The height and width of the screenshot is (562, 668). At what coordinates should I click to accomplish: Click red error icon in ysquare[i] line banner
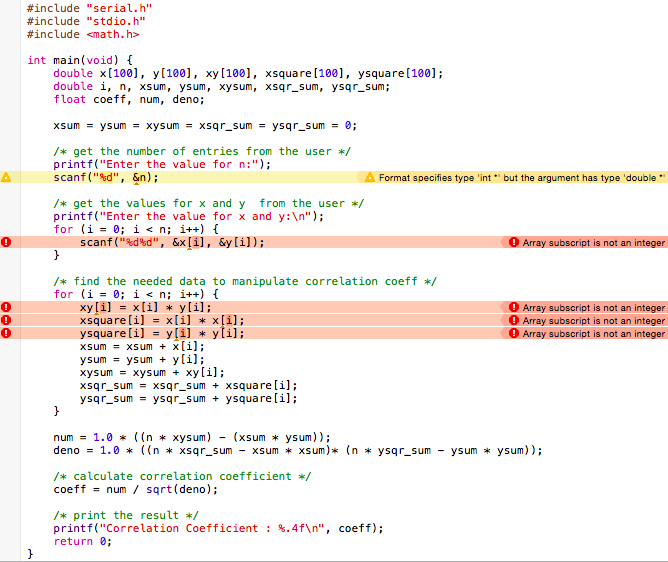[513, 334]
